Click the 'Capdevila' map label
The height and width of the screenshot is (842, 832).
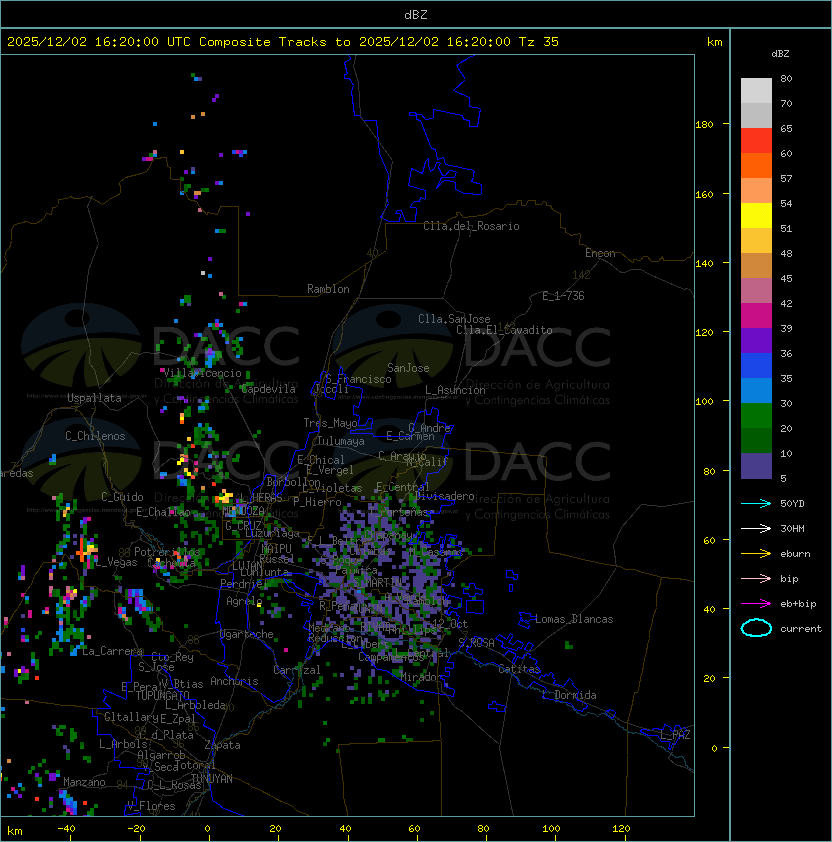click(x=268, y=389)
